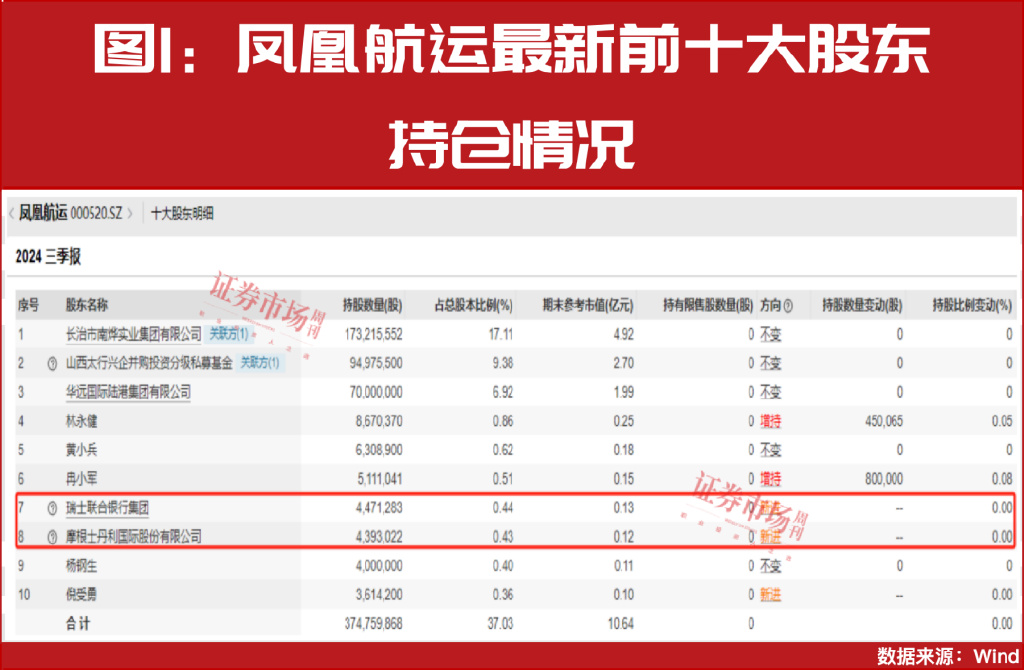Click 新进 label in 倪受勇 row
The image size is (1024, 670).
click(771, 594)
